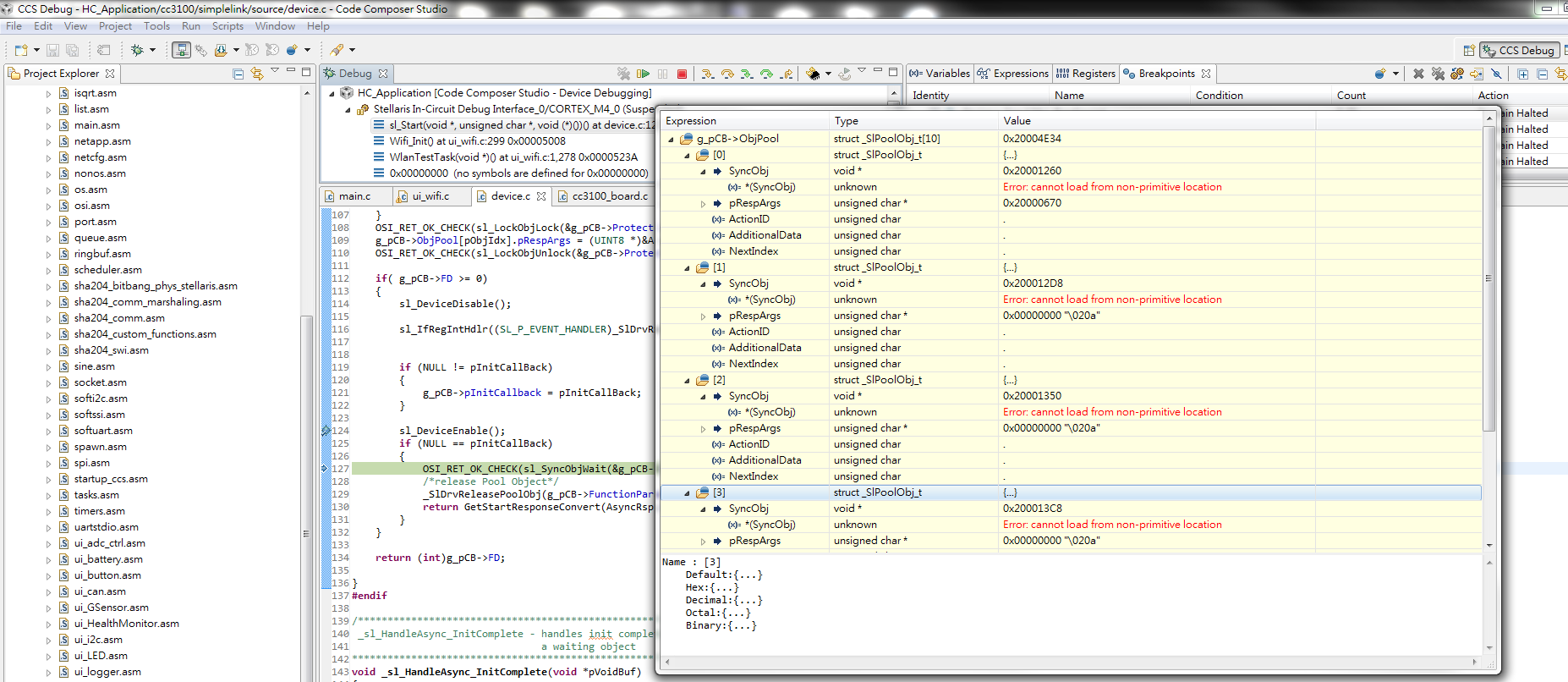Collapse the g_pCB->ObjPool expression node

[672, 139]
